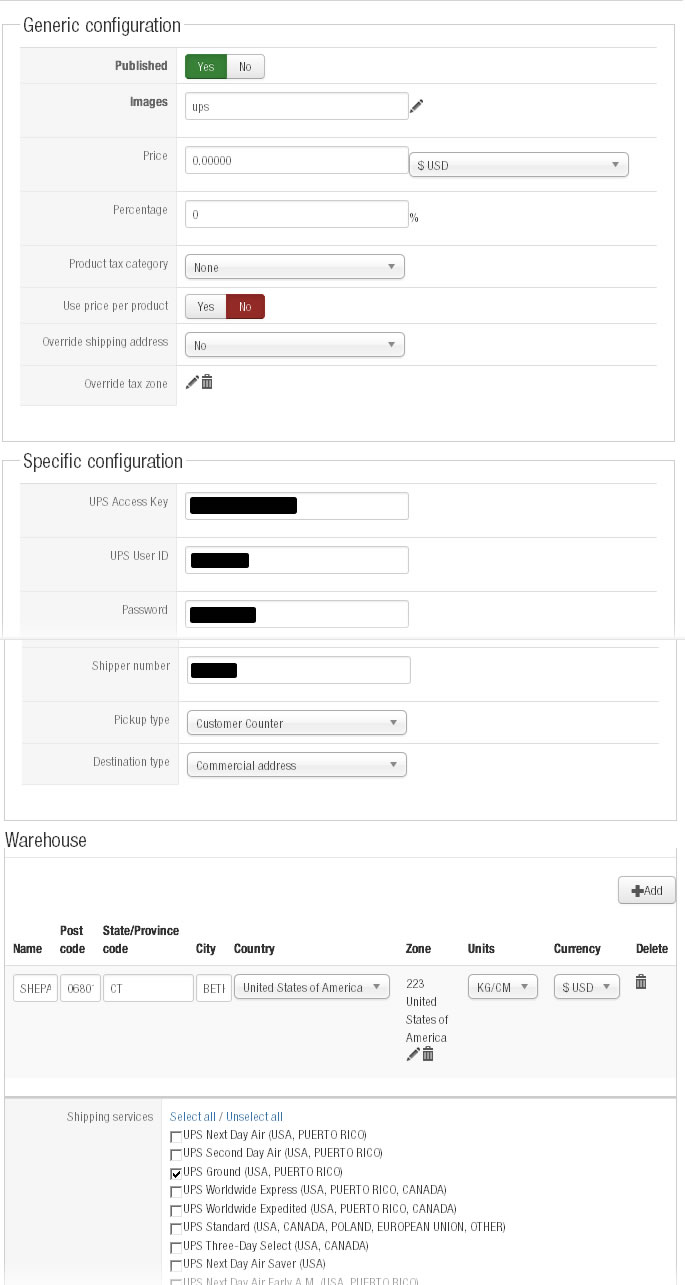The width and height of the screenshot is (685, 1285).
Task: Click the Delete column header
Action: point(652,948)
